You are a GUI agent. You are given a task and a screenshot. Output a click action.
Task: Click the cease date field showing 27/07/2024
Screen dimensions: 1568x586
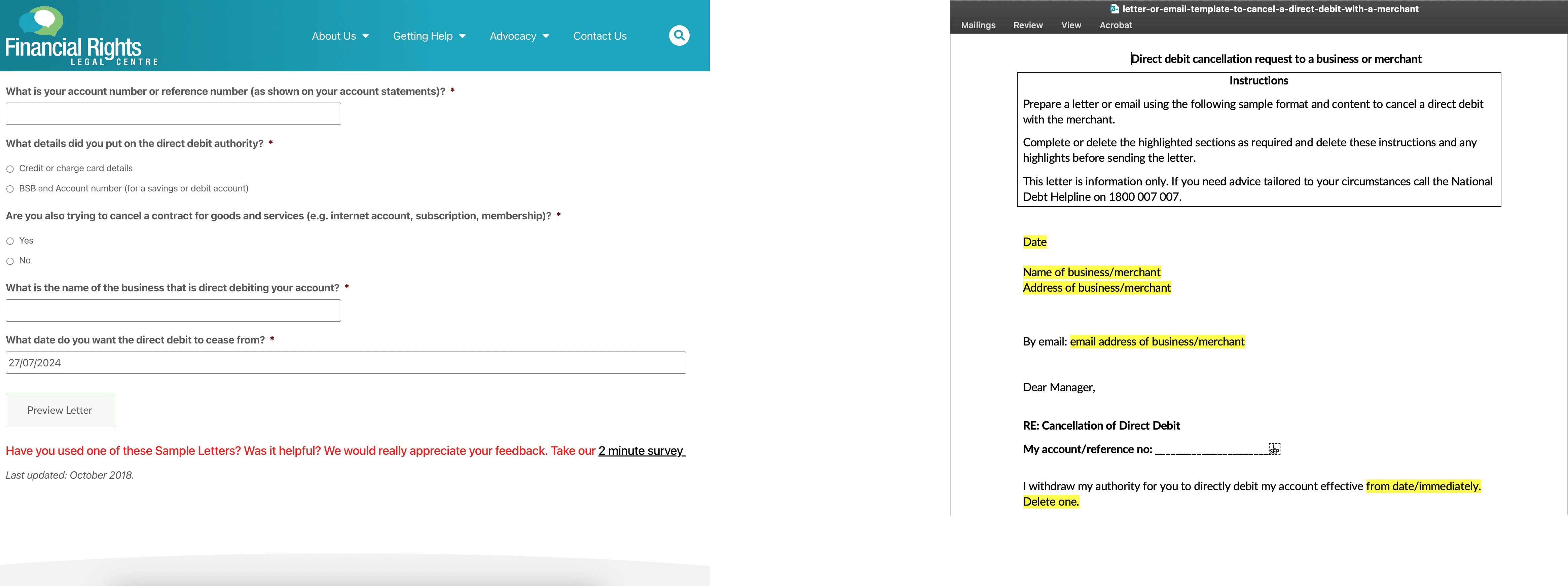pyautogui.click(x=346, y=363)
